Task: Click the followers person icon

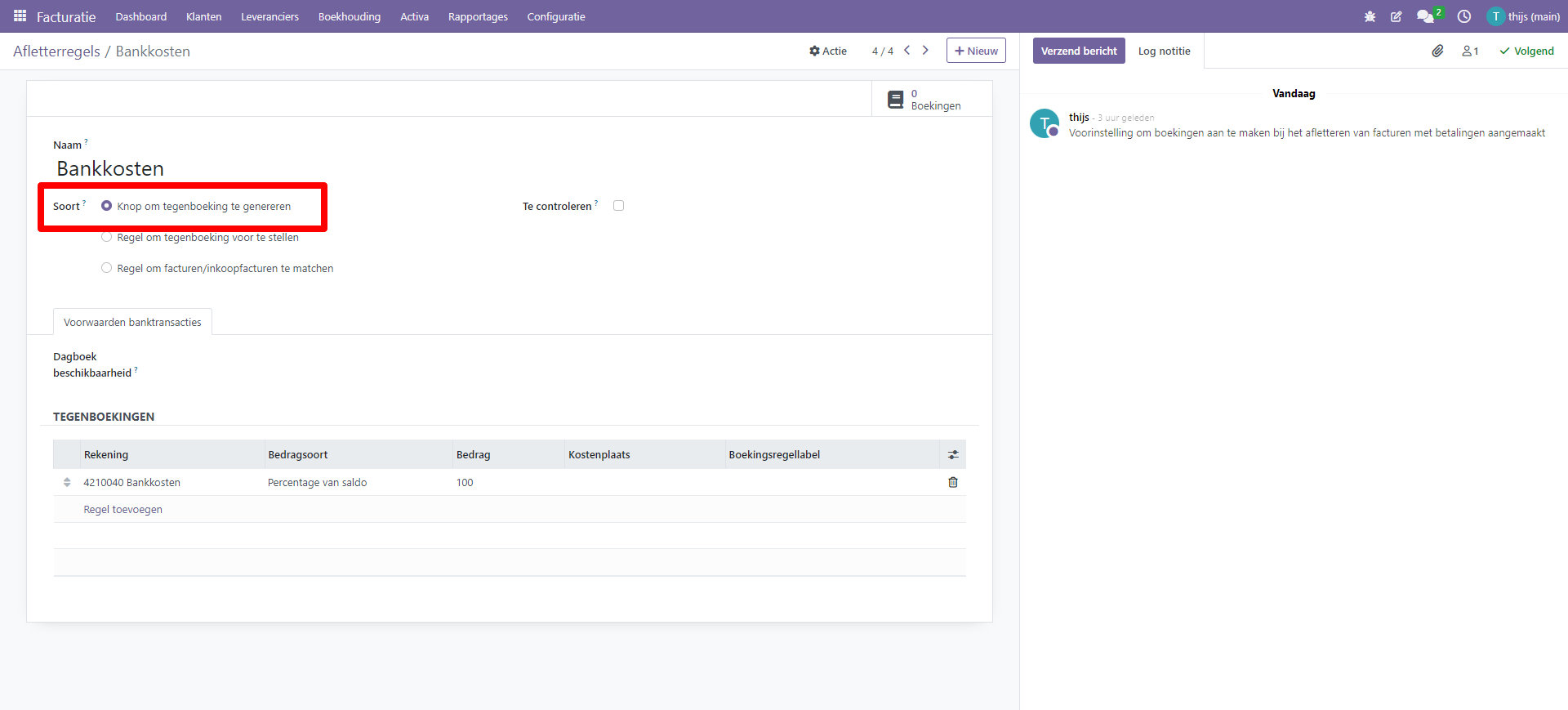Action: tap(1470, 51)
